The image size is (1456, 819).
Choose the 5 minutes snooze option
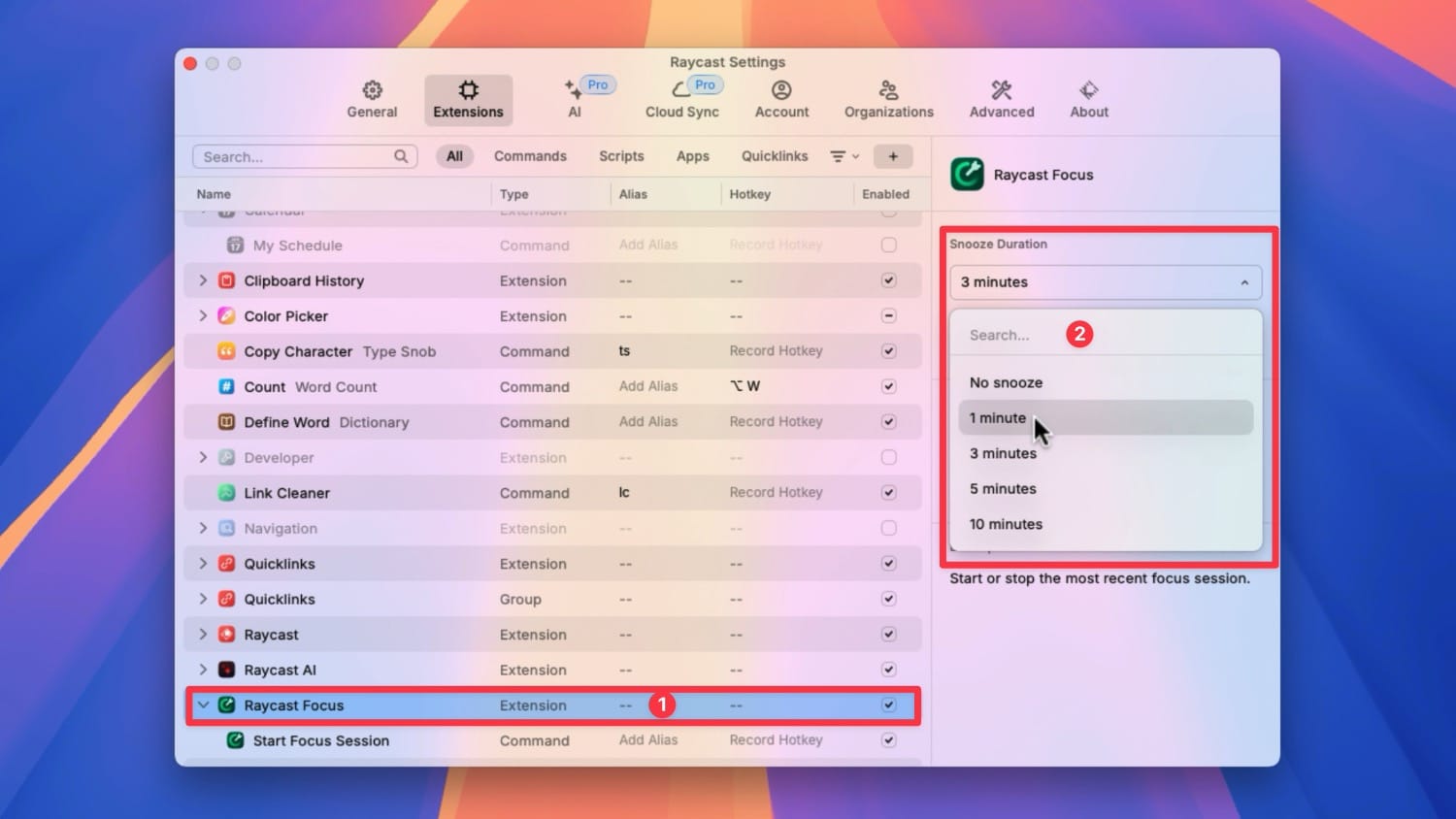(x=1106, y=489)
